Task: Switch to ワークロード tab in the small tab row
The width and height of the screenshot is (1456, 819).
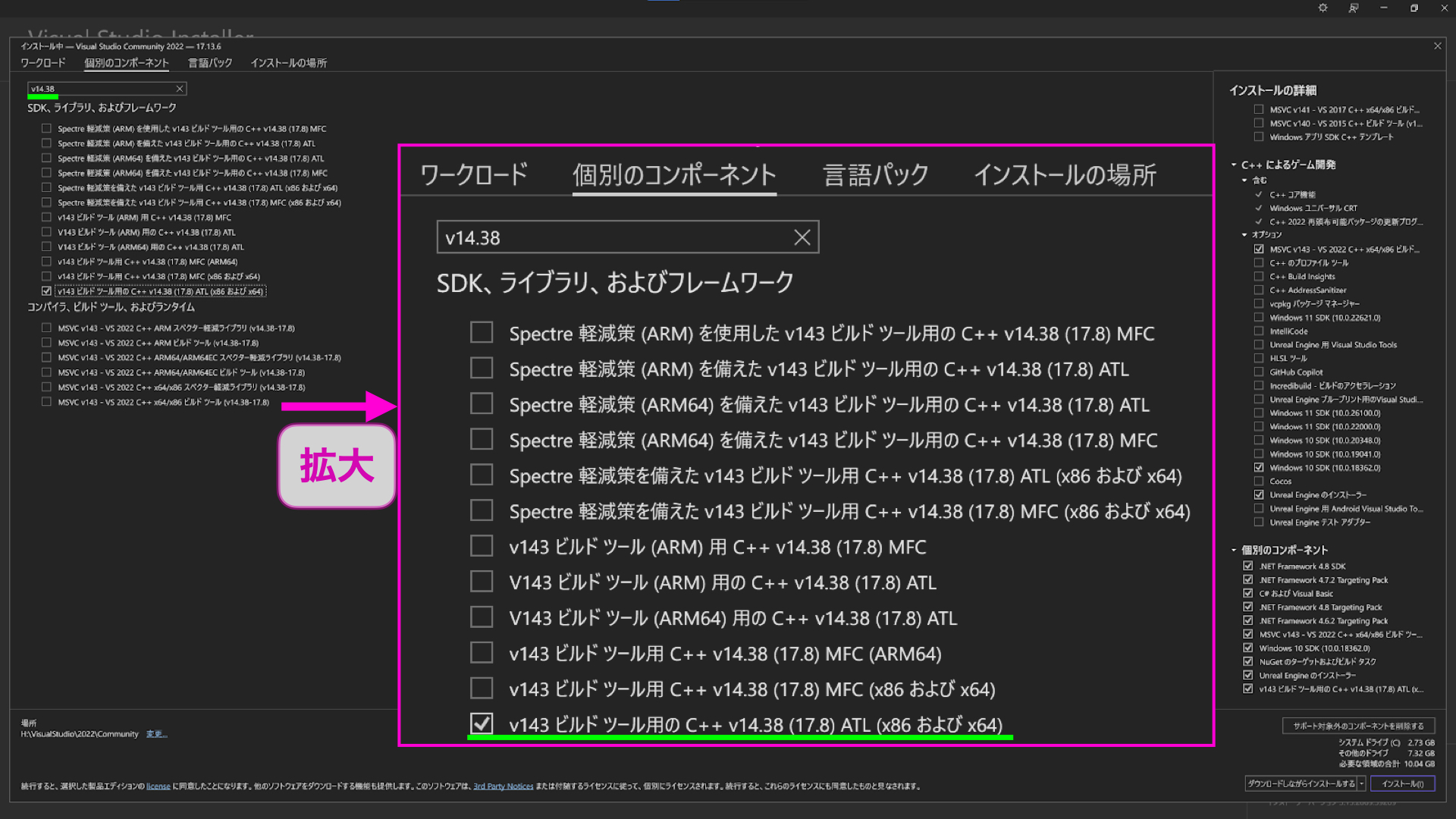Action: click(43, 63)
